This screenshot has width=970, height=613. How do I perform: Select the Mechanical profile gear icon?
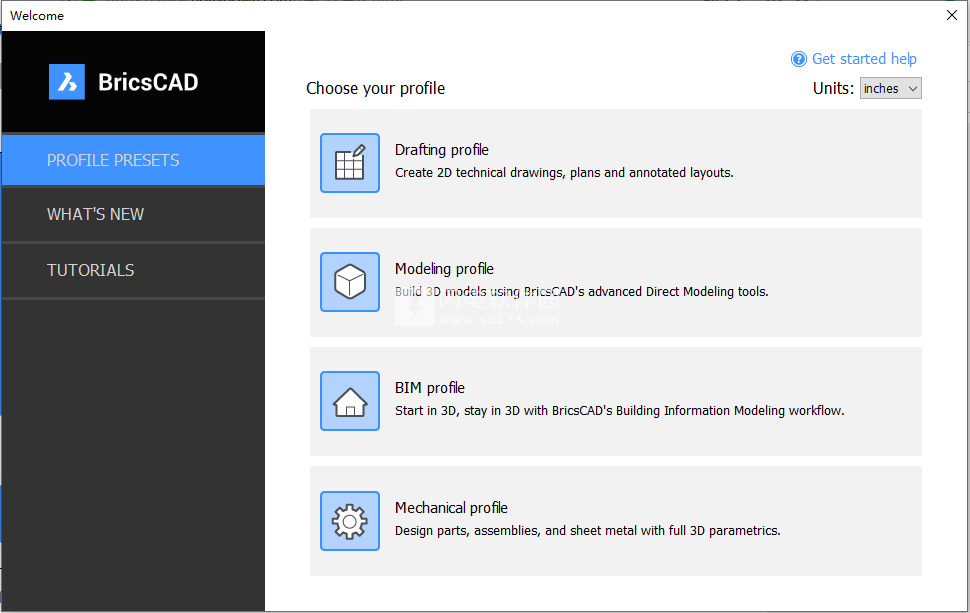[x=350, y=521]
